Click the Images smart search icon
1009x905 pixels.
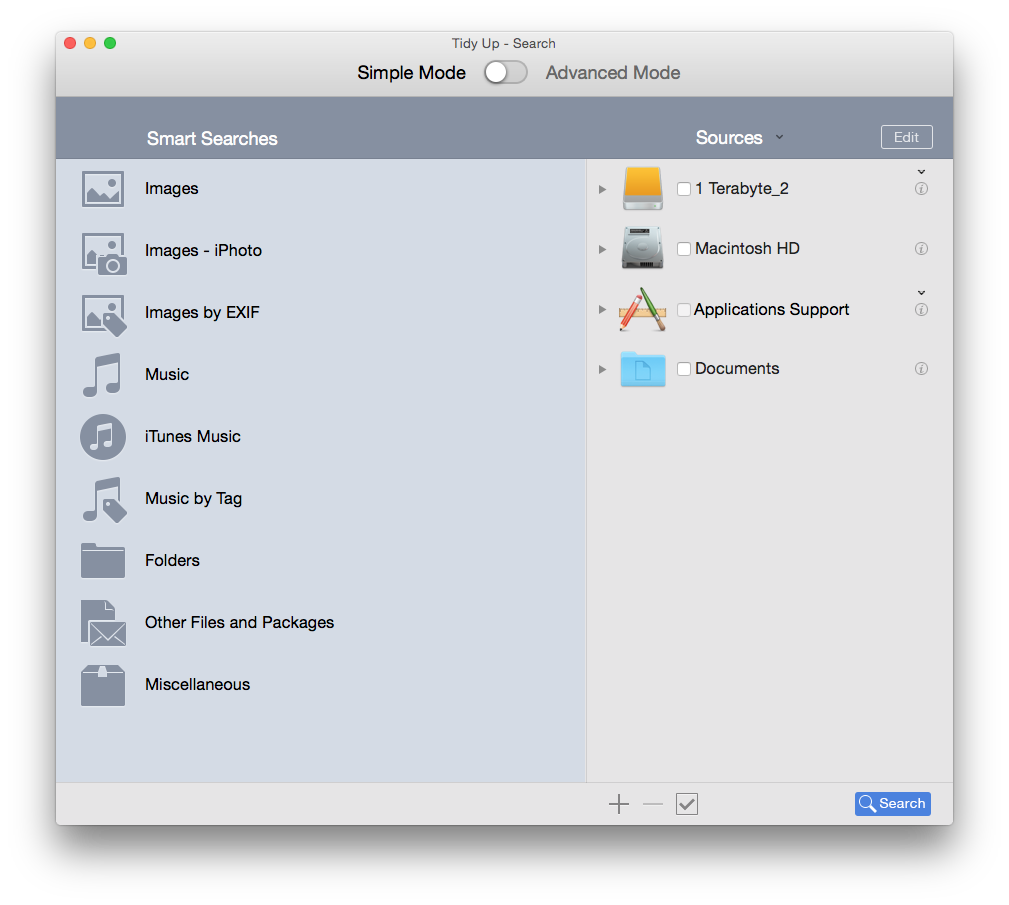(103, 189)
